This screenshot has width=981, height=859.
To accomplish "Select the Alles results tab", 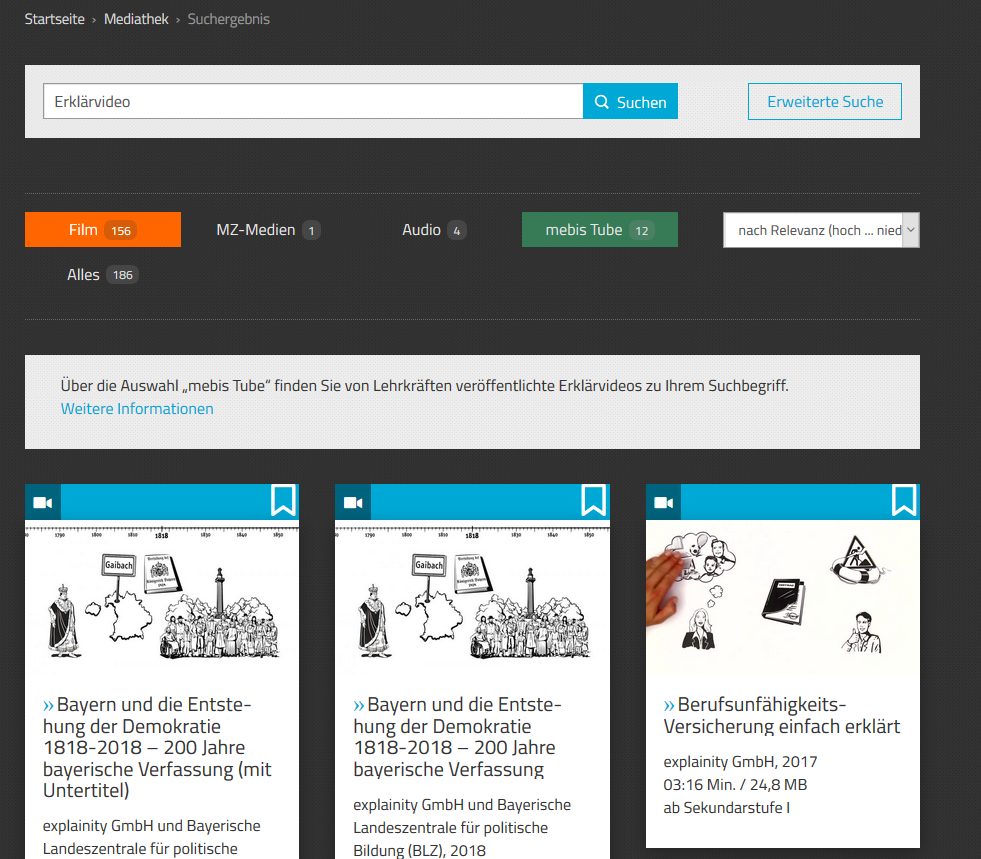I will click(102, 274).
